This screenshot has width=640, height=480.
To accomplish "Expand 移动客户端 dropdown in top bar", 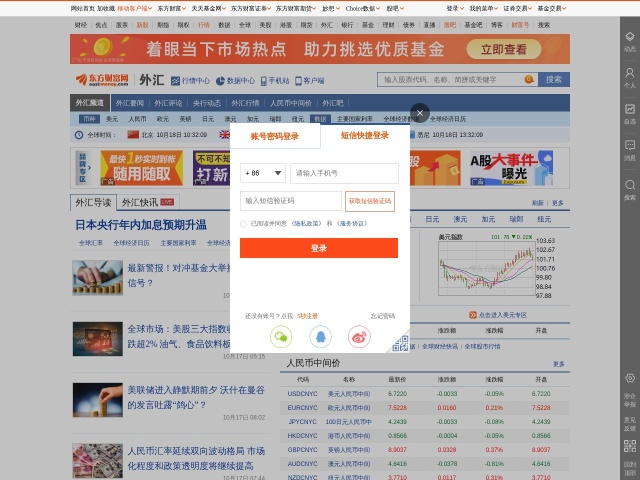I will (135, 8).
